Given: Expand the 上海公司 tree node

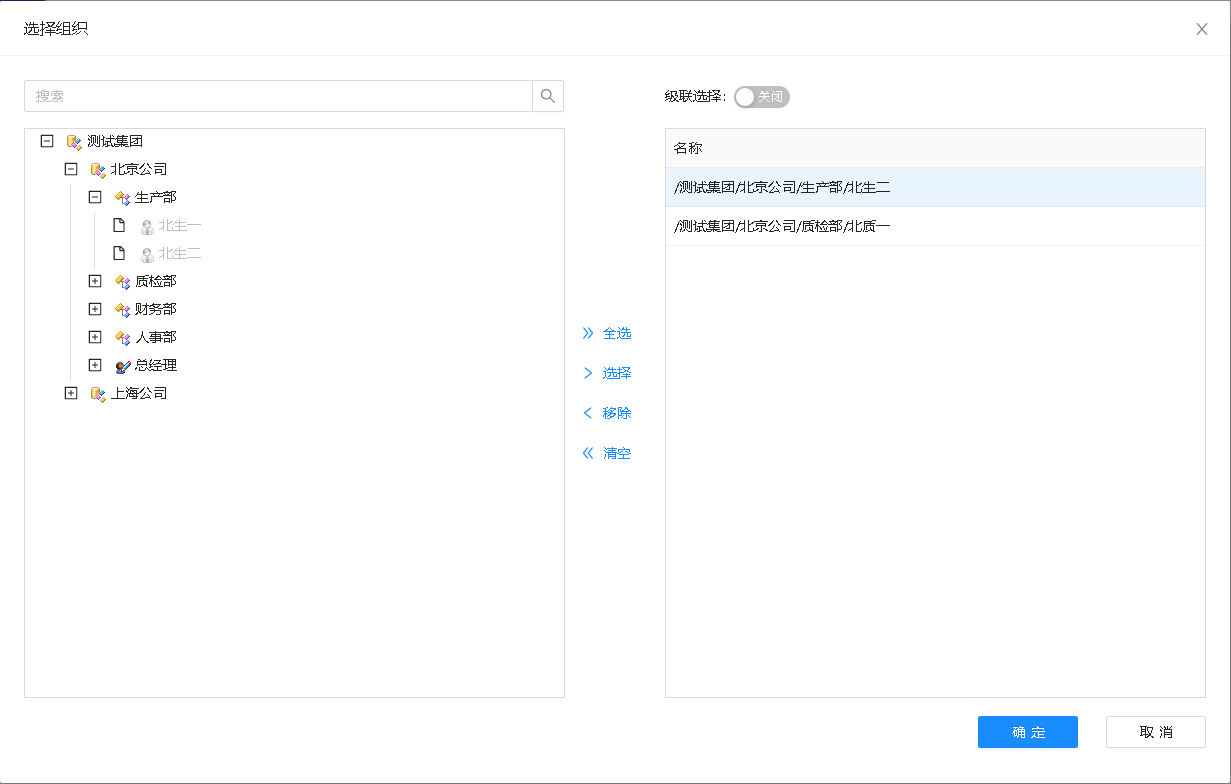Looking at the screenshot, I should 70,394.
